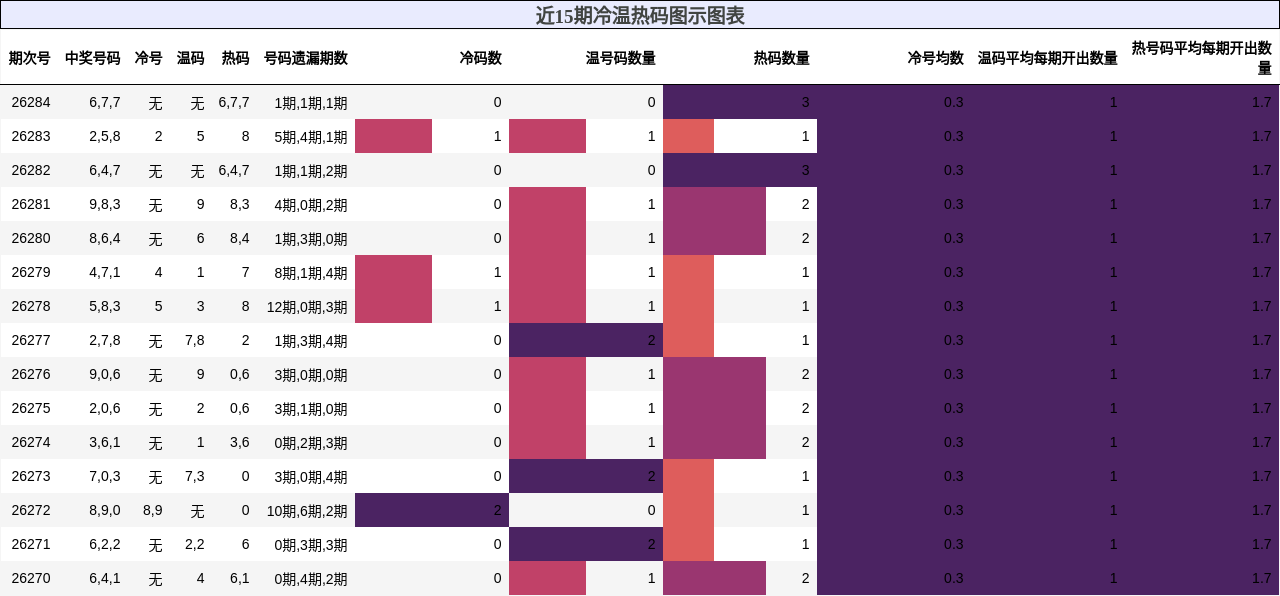Click warm count bar in row 26271
Viewport: 1280px width, 596px height.
click(586, 544)
